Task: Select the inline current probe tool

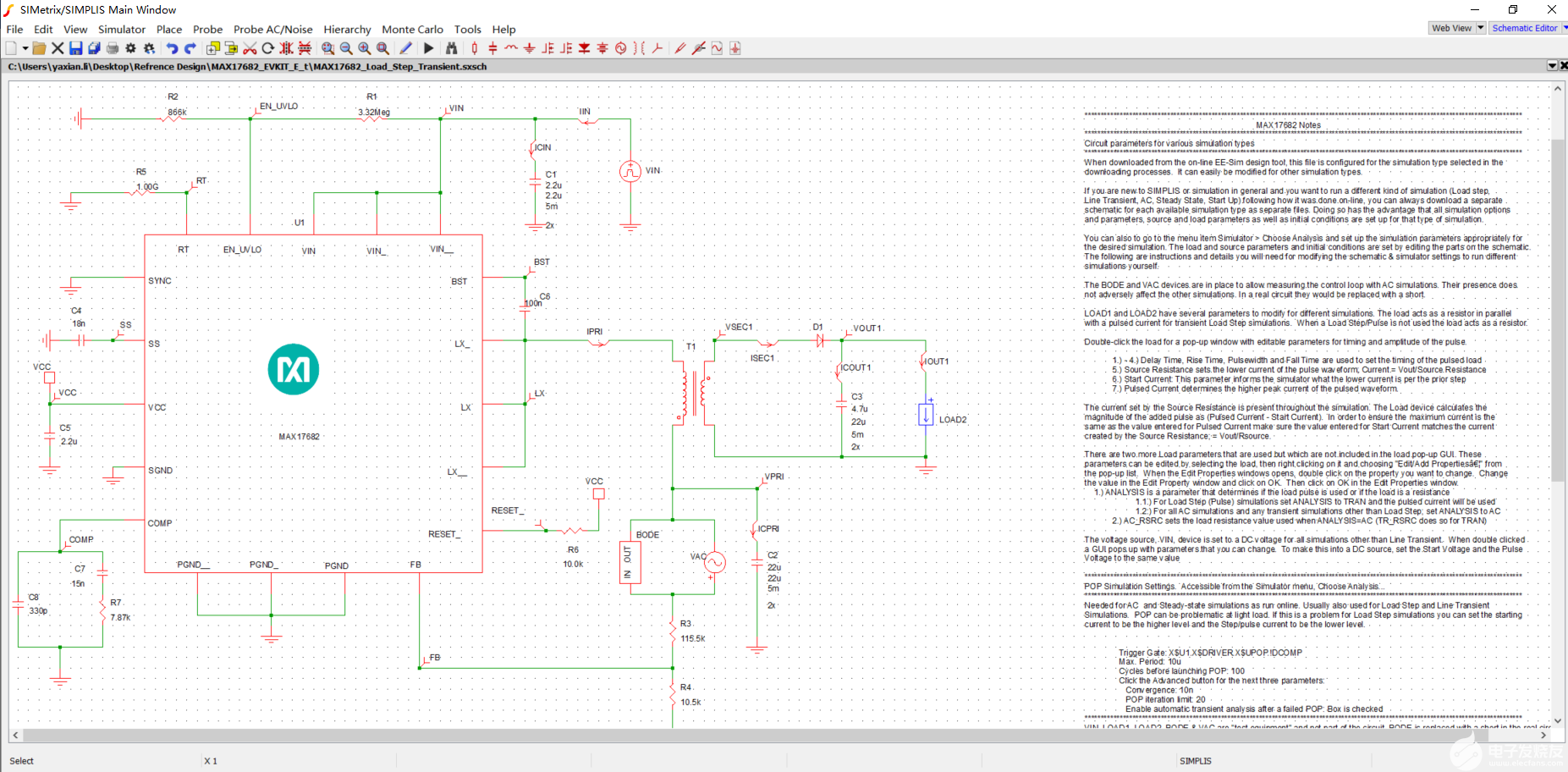Action: point(698,48)
